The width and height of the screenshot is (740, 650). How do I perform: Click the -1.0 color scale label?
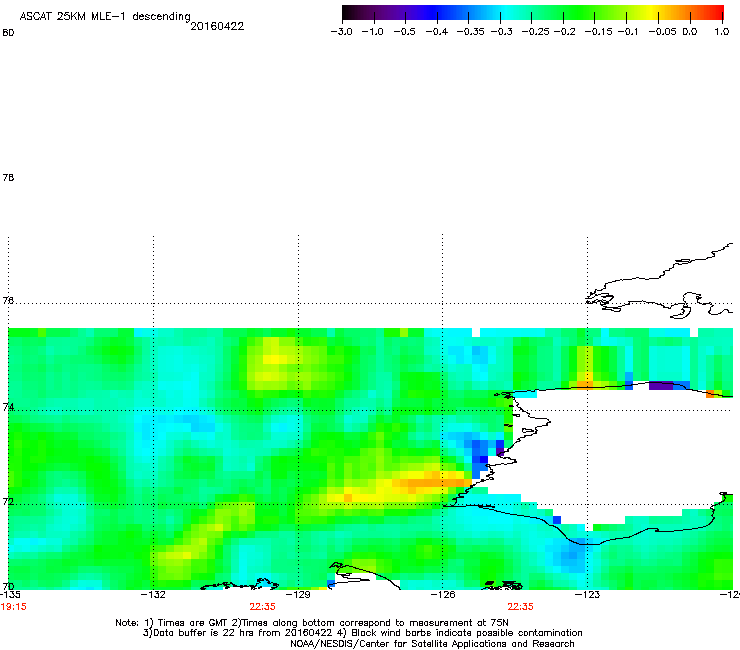373,32
